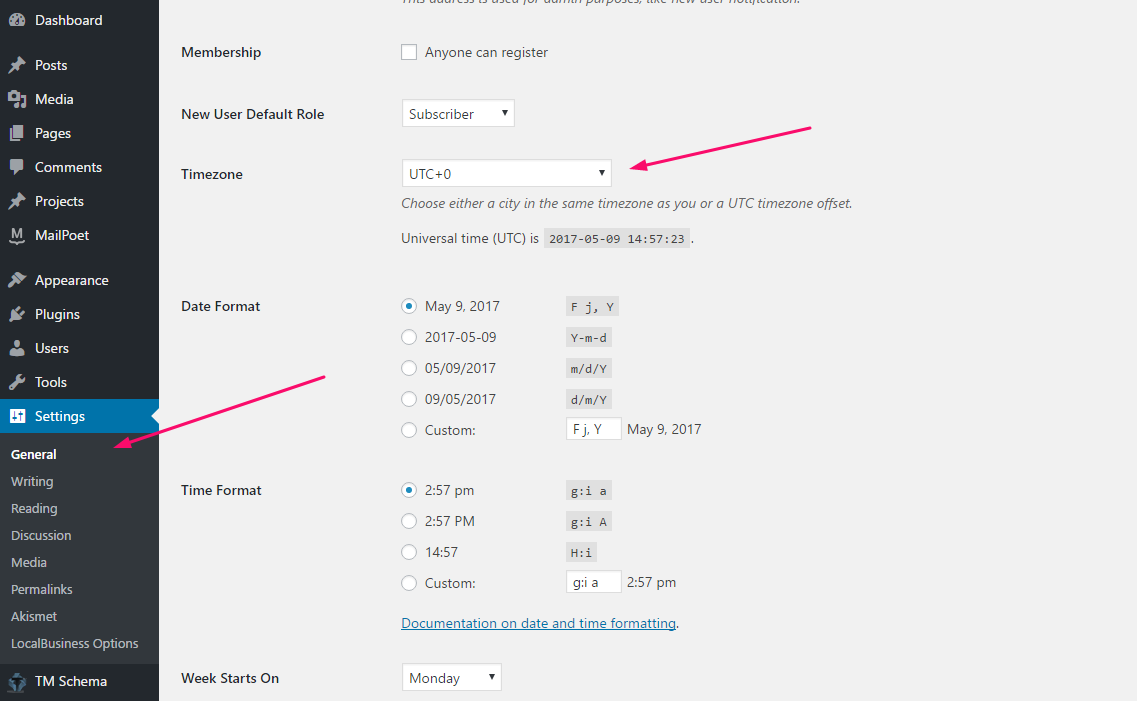
Task: Open the Week Starts On dropdown
Action: [452, 677]
